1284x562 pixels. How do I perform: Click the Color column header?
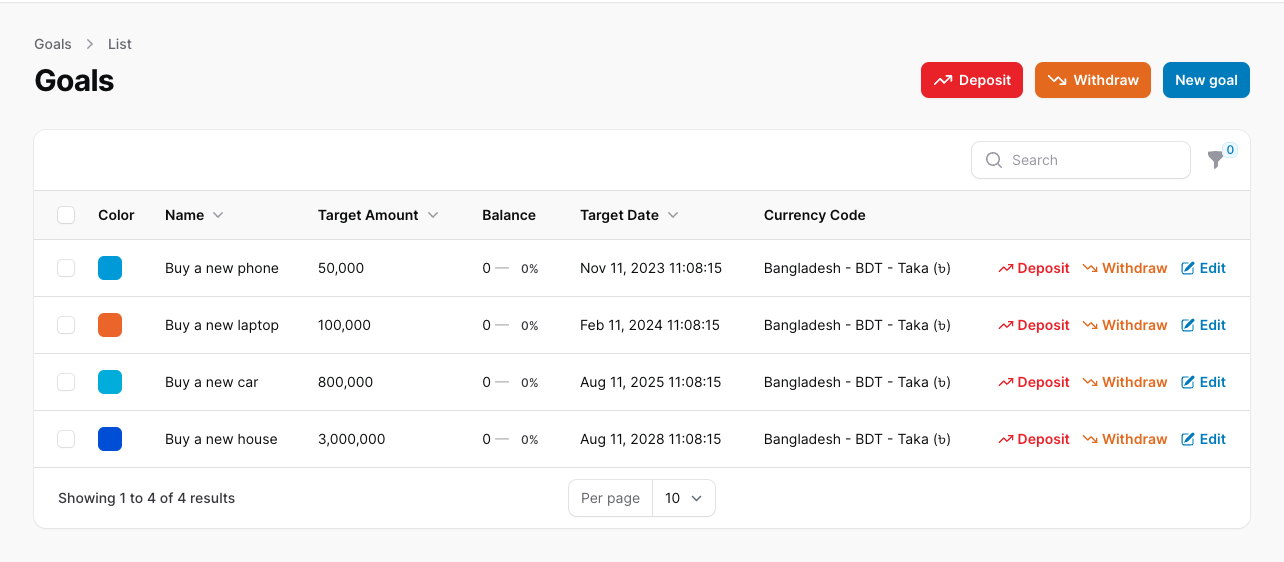click(x=116, y=215)
